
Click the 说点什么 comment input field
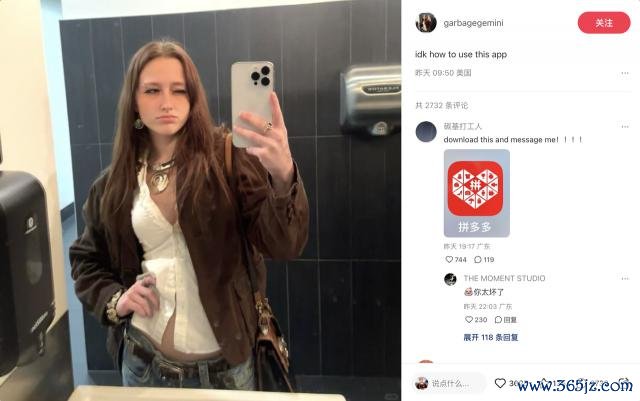coord(449,383)
